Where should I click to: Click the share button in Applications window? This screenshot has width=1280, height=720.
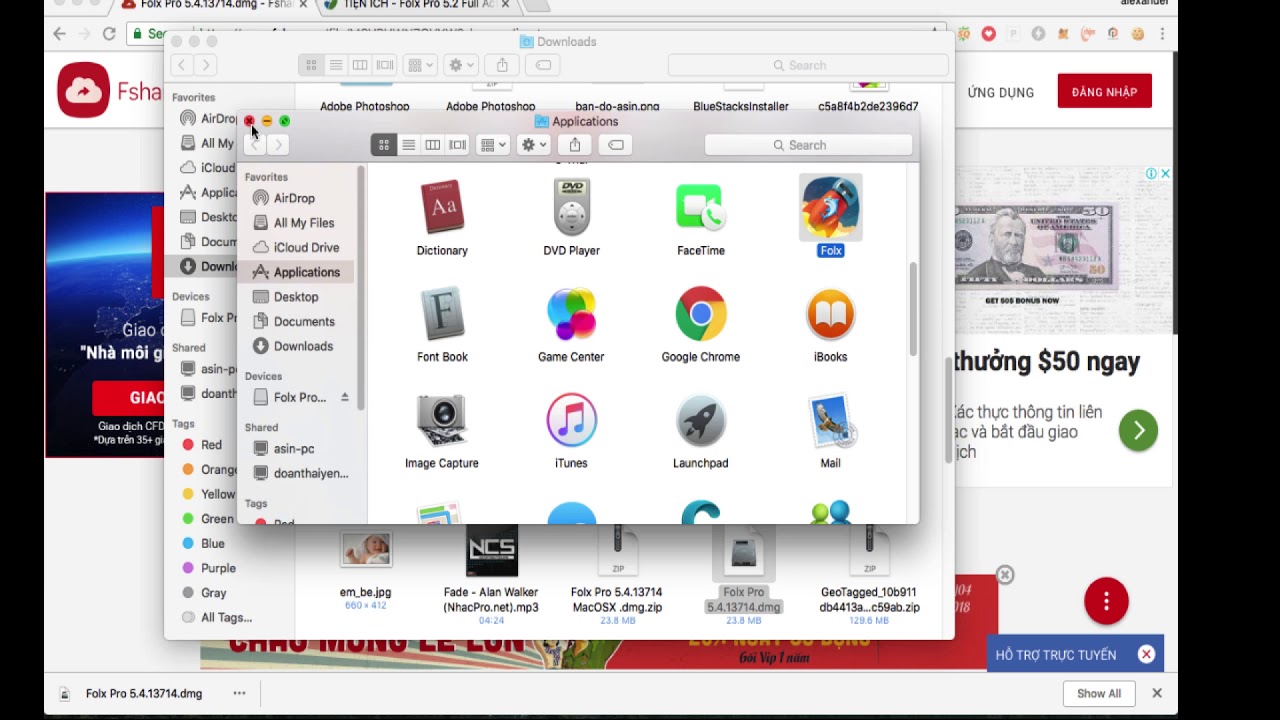point(575,145)
